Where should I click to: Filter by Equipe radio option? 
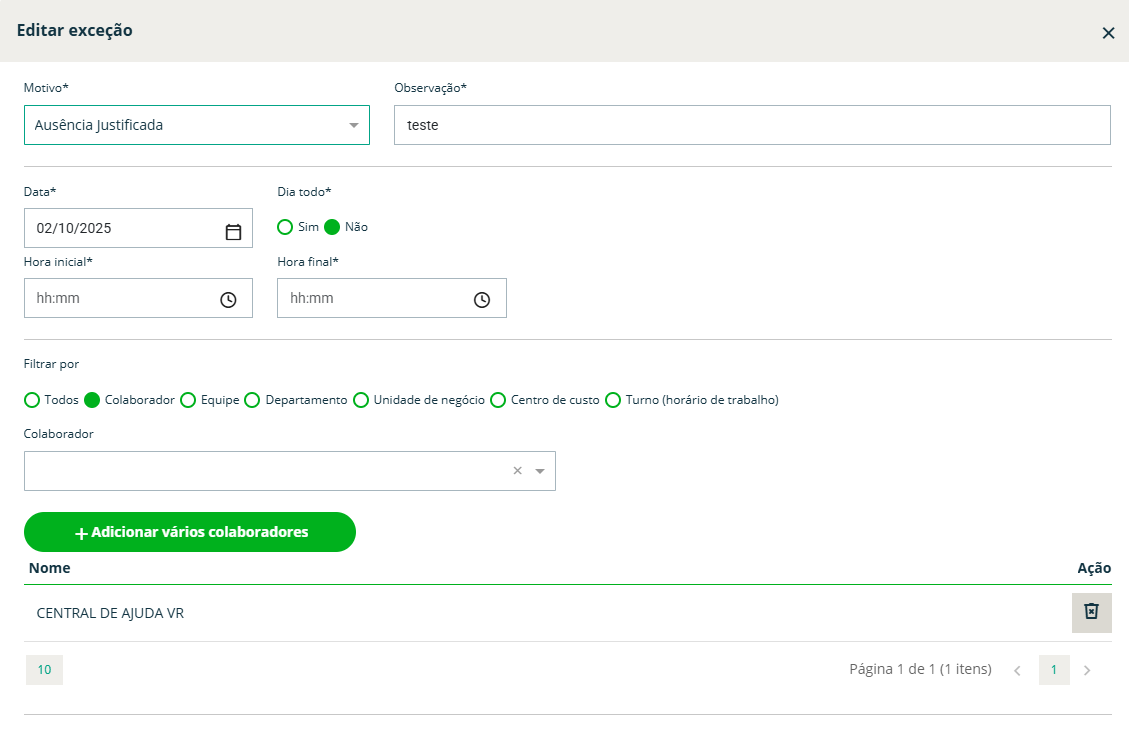coord(188,400)
